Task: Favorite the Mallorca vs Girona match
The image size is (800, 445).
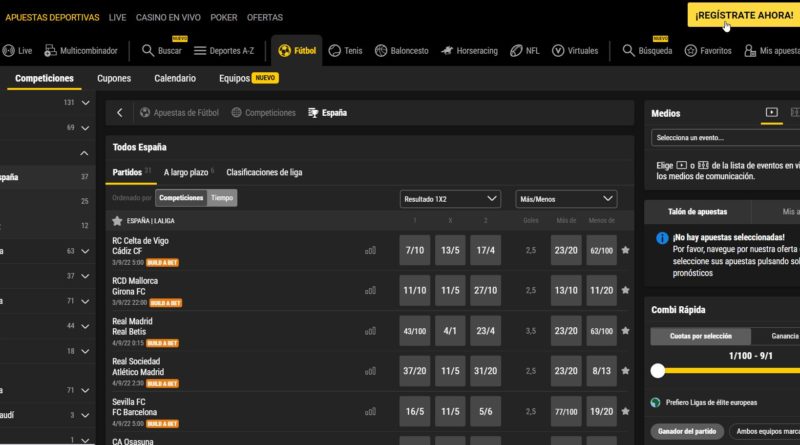Action: click(626, 290)
